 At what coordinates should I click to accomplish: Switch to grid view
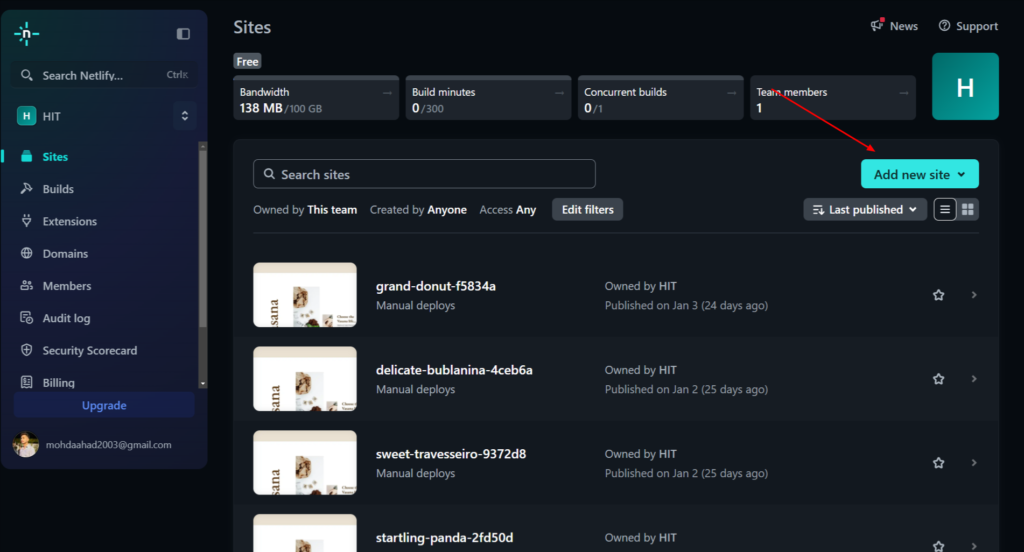(968, 210)
